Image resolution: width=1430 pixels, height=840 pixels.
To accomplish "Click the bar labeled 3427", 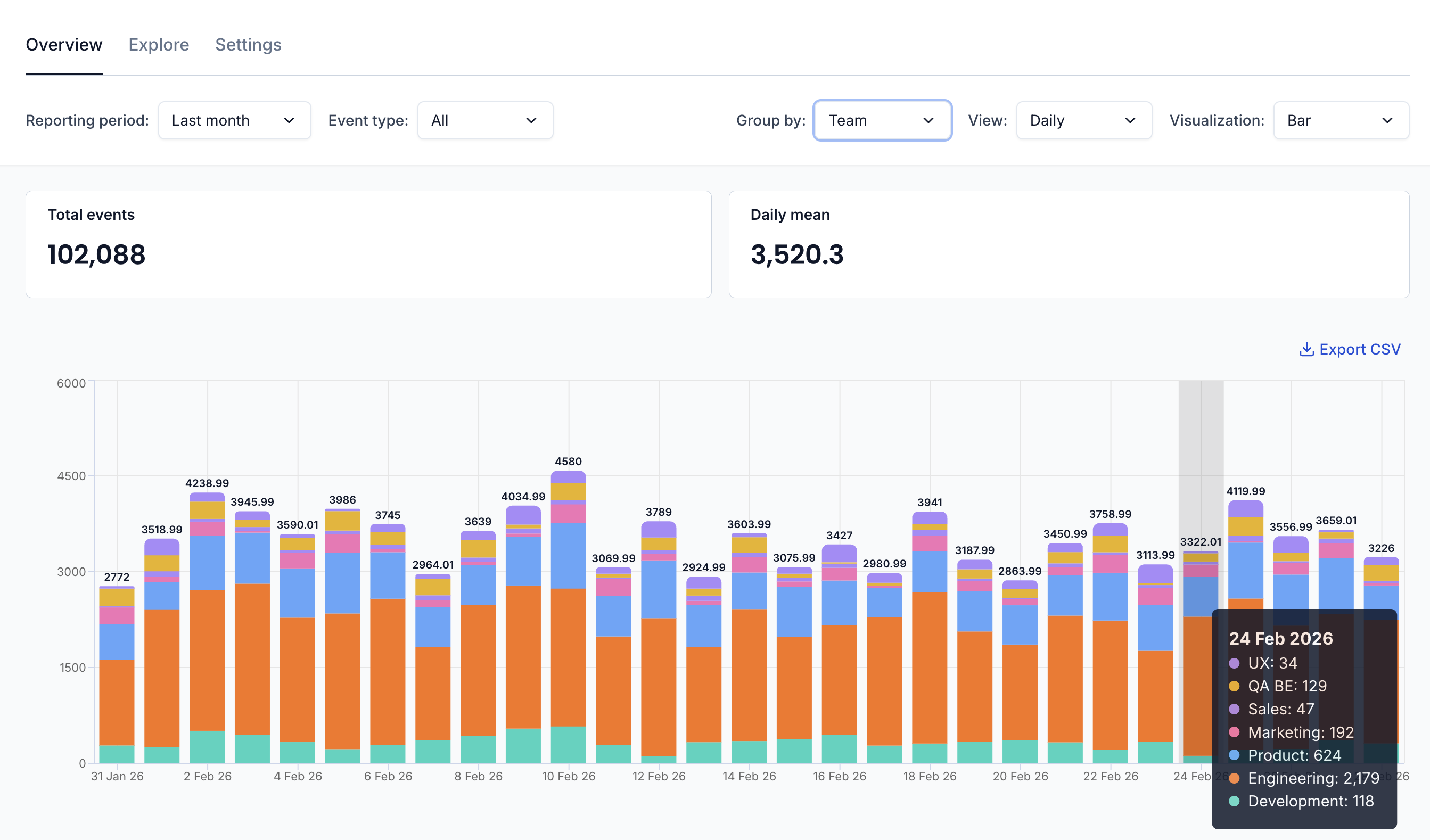I will point(839,654).
